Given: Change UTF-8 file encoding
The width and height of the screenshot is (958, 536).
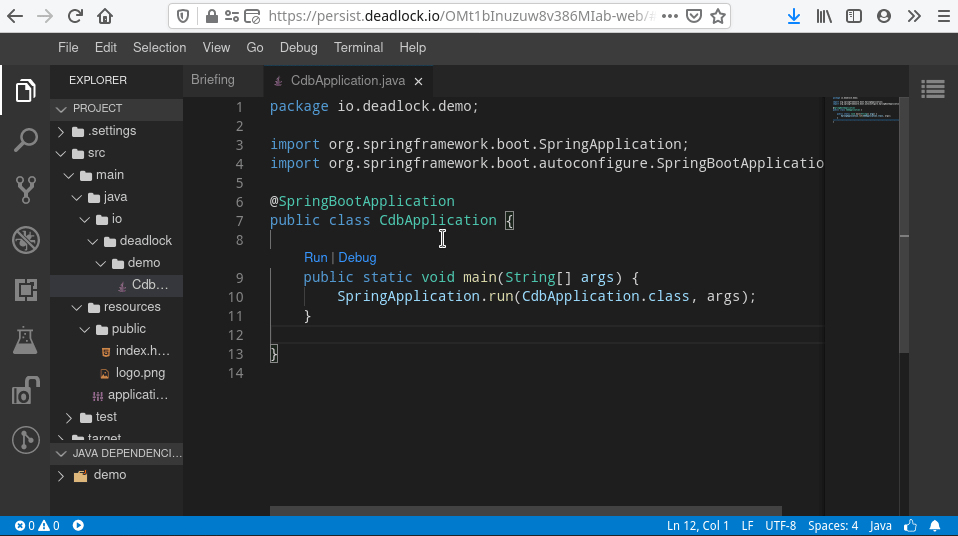Looking at the screenshot, I should [780, 526].
